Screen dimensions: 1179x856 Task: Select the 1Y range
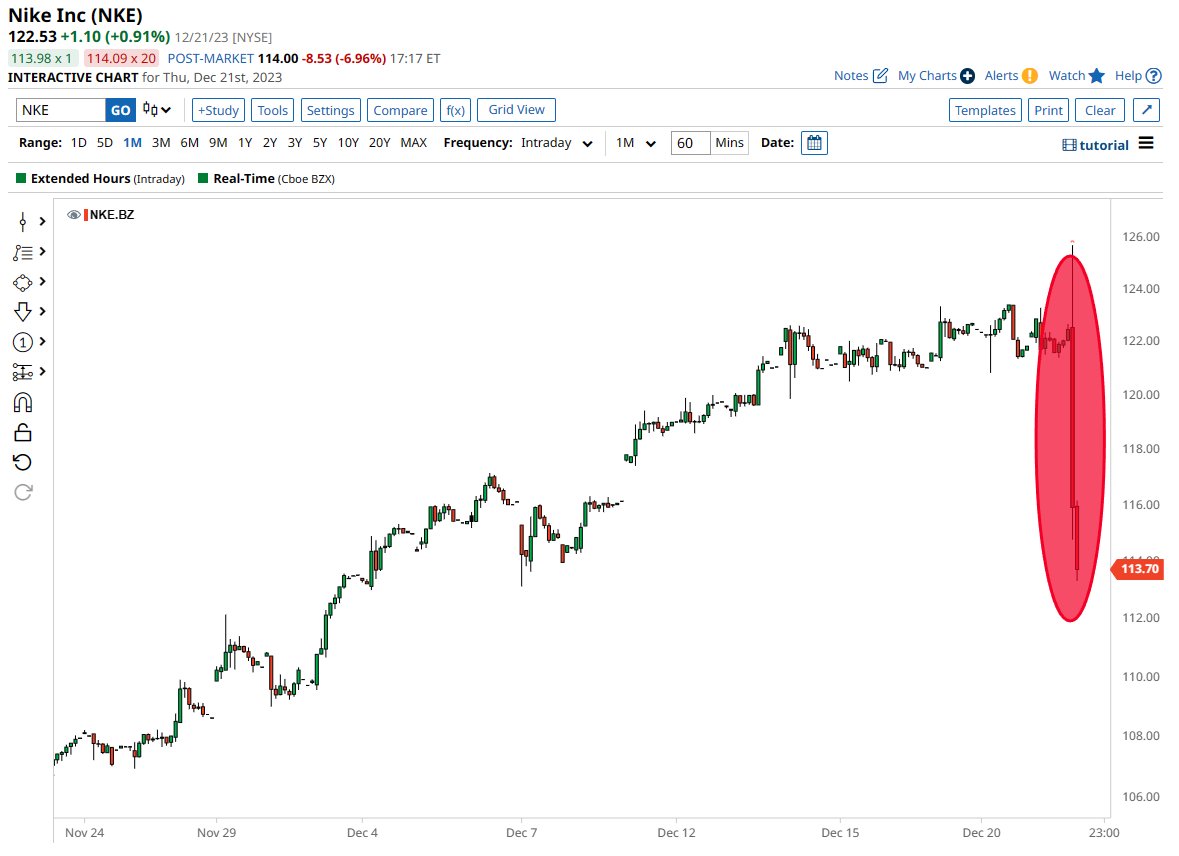[x=245, y=143]
